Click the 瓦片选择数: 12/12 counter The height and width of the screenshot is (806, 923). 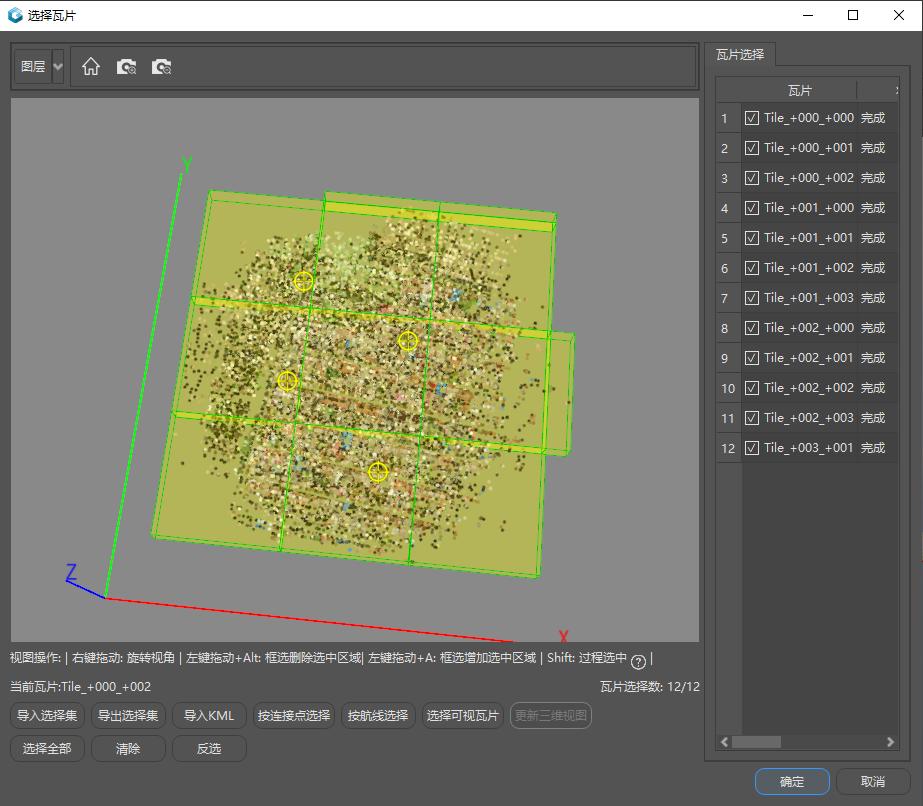[x=650, y=686]
